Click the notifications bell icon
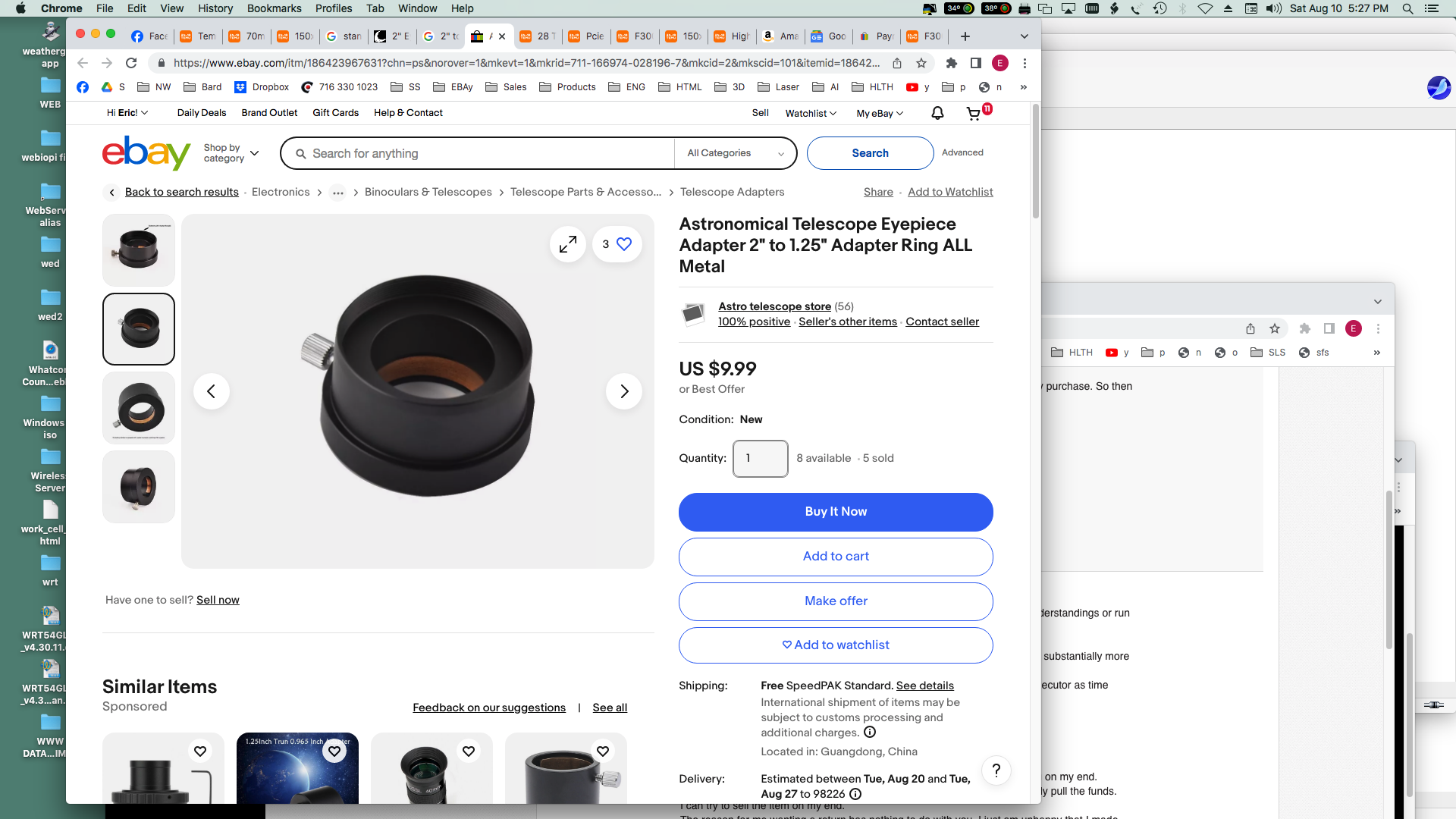This screenshot has width=1456, height=819. (x=937, y=113)
